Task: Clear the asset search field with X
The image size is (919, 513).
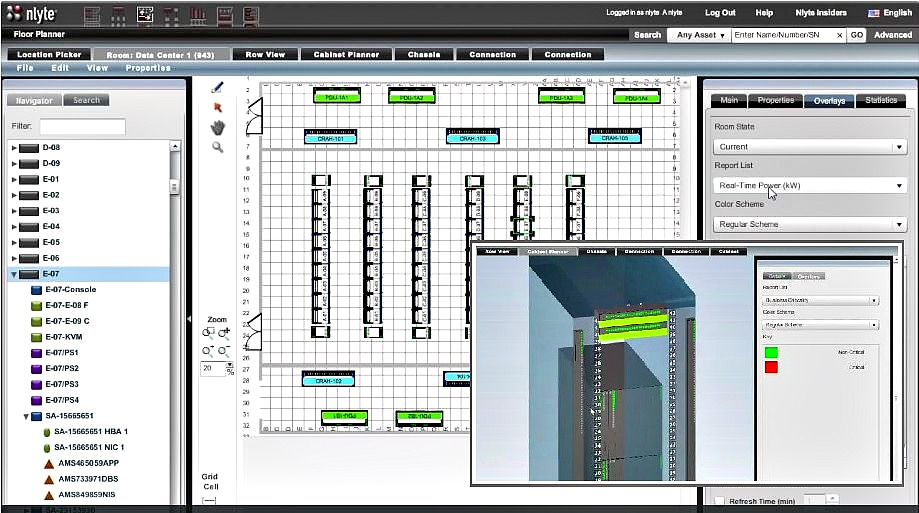Action: [840, 35]
